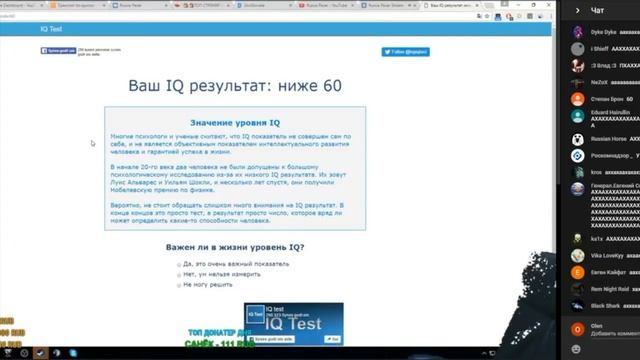
Task: Click the browser address bar
Action: click(245, 16)
